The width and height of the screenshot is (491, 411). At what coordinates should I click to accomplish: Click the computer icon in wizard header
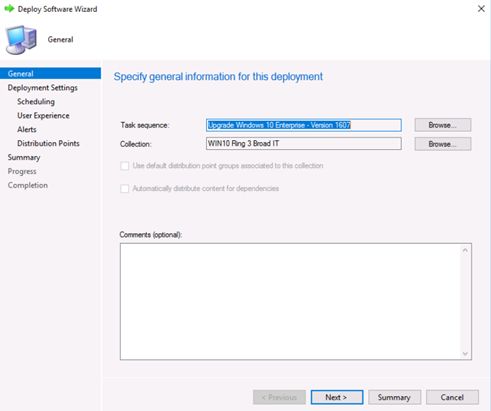click(x=21, y=40)
